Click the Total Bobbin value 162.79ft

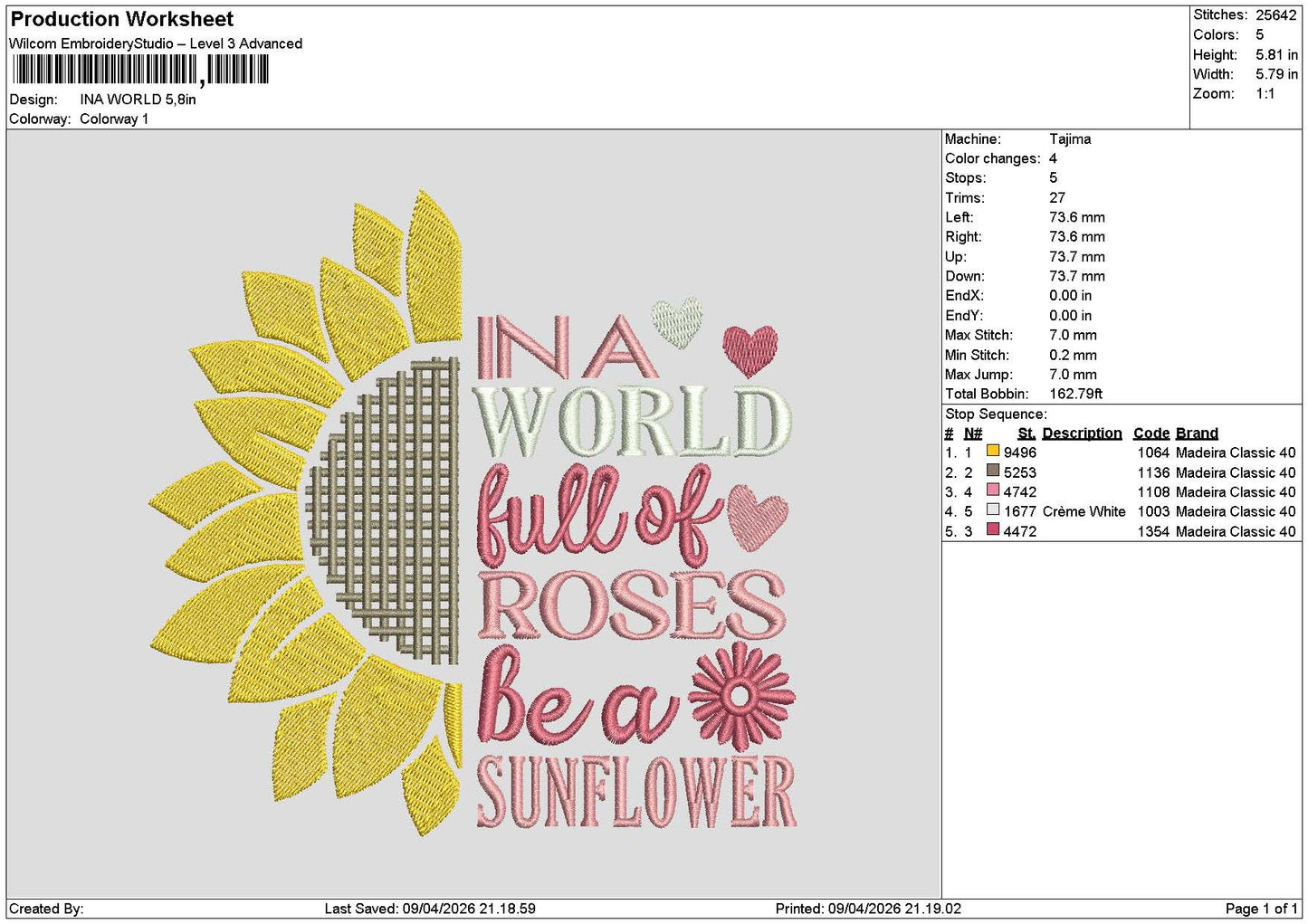click(1075, 394)
